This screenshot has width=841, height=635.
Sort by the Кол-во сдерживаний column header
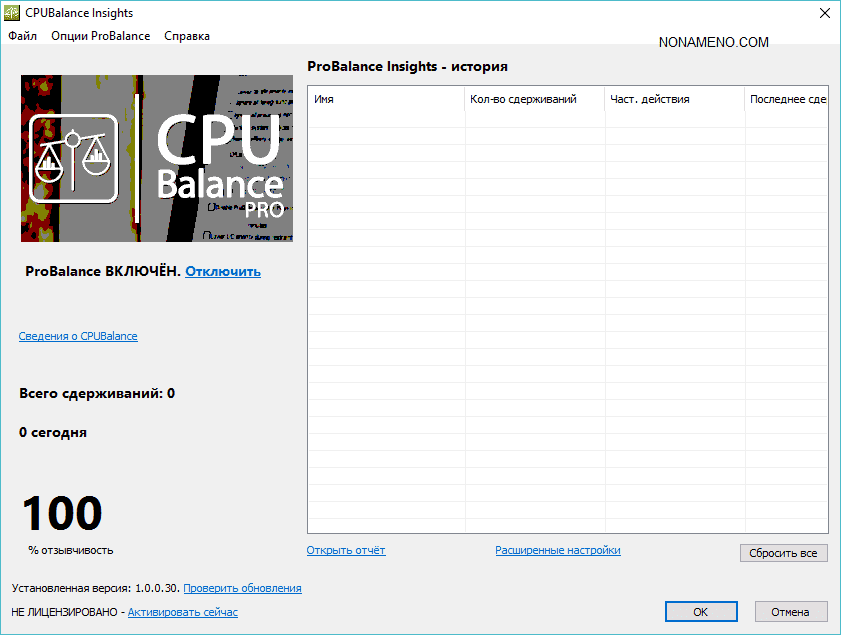tap(534, 99)
